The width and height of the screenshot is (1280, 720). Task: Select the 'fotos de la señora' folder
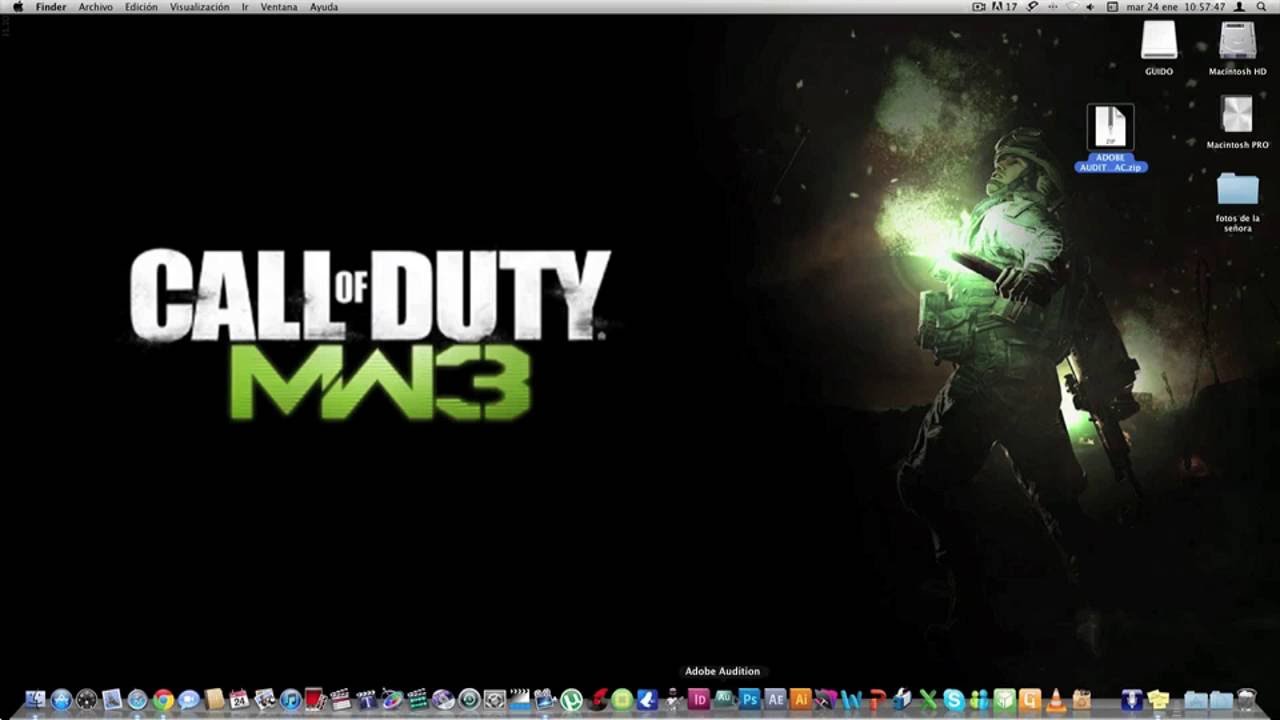[x=1237, y=201]
